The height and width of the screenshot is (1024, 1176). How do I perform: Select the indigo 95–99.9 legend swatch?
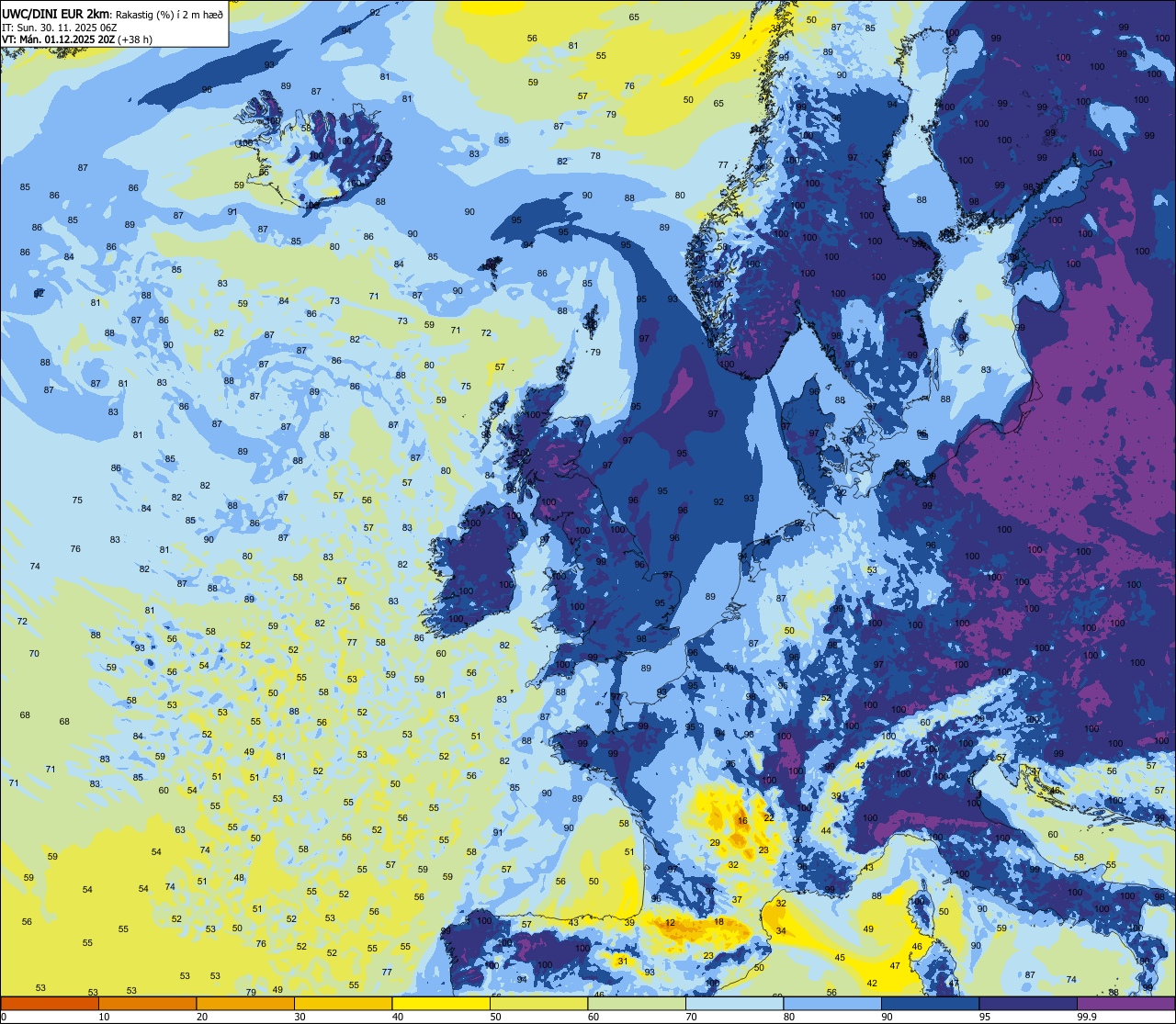coord(1028,1003)
